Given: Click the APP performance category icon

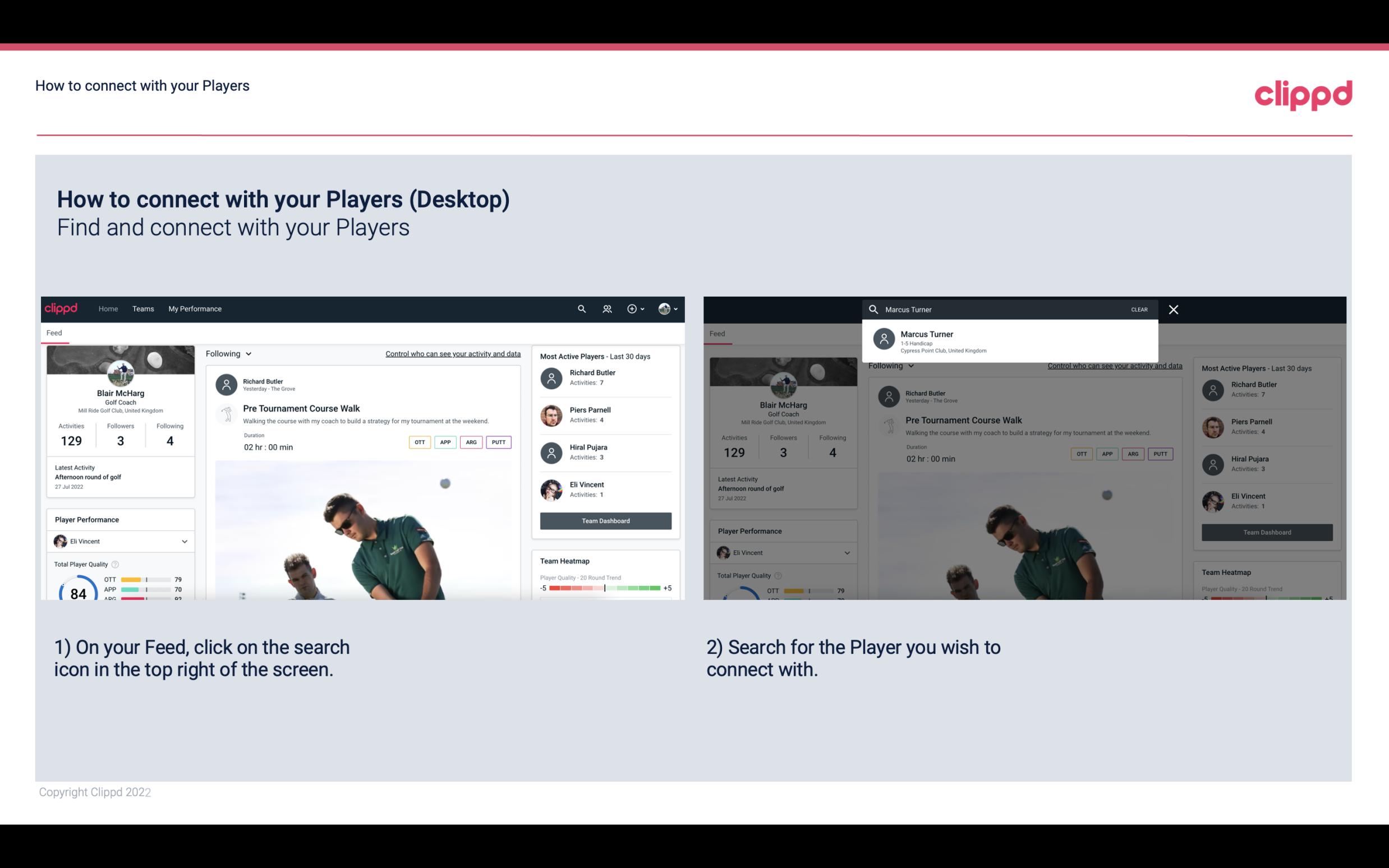Looking at the screenshot, I should coord(443,442).
